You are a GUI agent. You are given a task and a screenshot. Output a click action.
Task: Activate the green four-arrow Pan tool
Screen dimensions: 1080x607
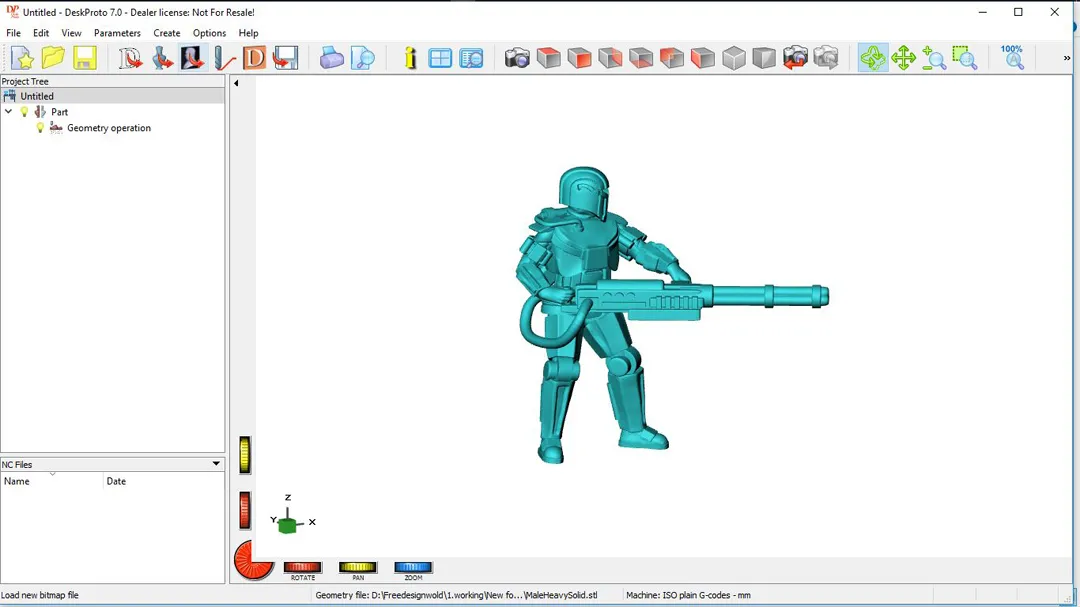(x=903, y=58)
